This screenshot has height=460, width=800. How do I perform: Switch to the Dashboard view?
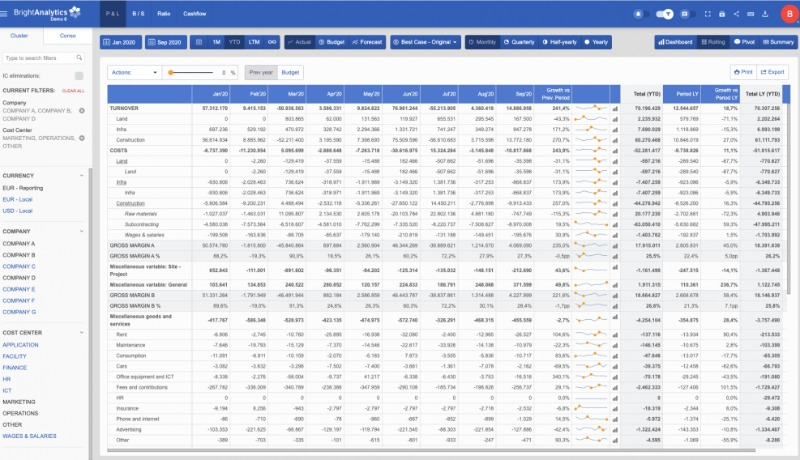pyautogui.click(x=675, y=42)
